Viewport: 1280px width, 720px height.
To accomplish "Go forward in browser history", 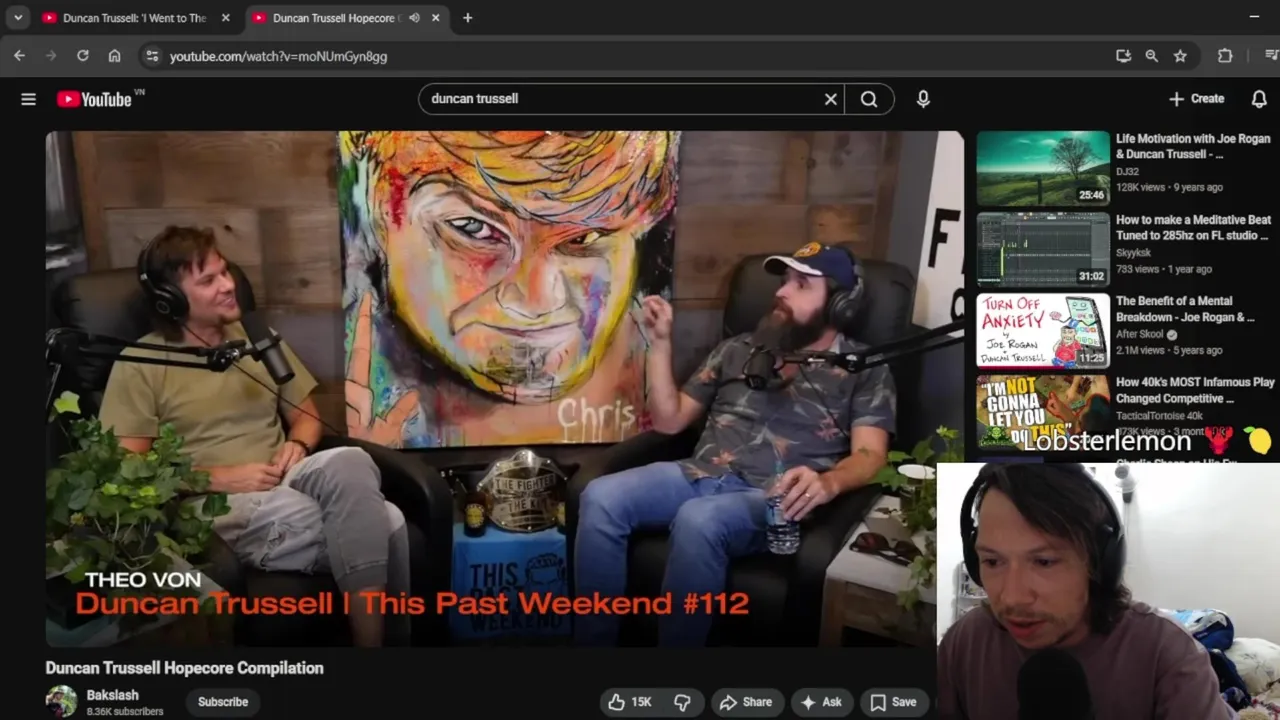I will coord(51,56).
